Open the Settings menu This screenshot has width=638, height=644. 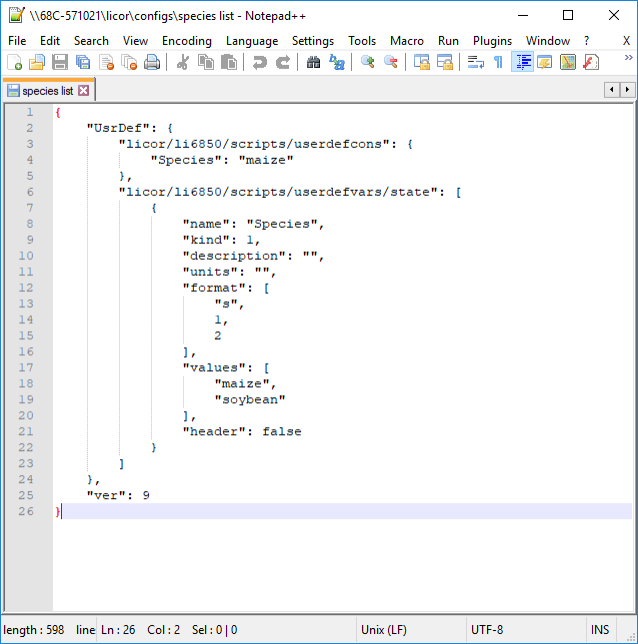[313, 41]
